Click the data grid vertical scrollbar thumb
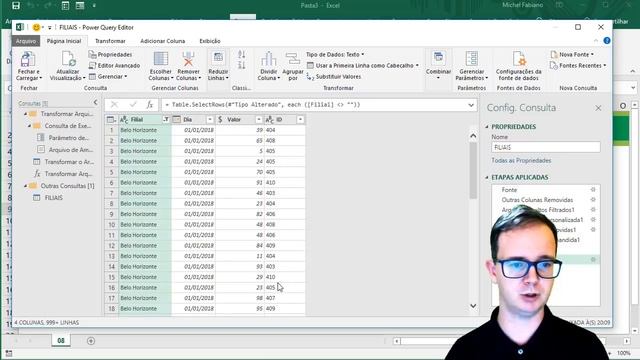The width and height of the screenshot is (640, 360). (x=473, y=171)
